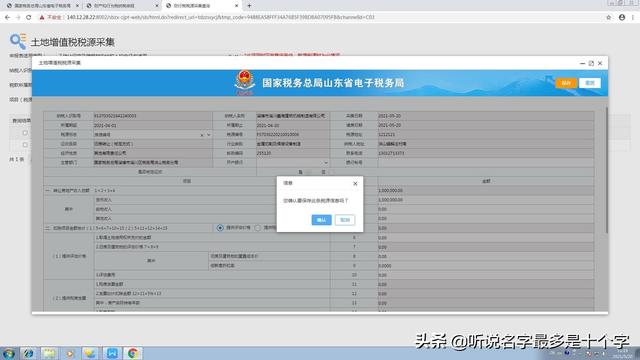Click the dialog message asking to save
The width and height of the screenshot is (640, 360).
[316, 201]
